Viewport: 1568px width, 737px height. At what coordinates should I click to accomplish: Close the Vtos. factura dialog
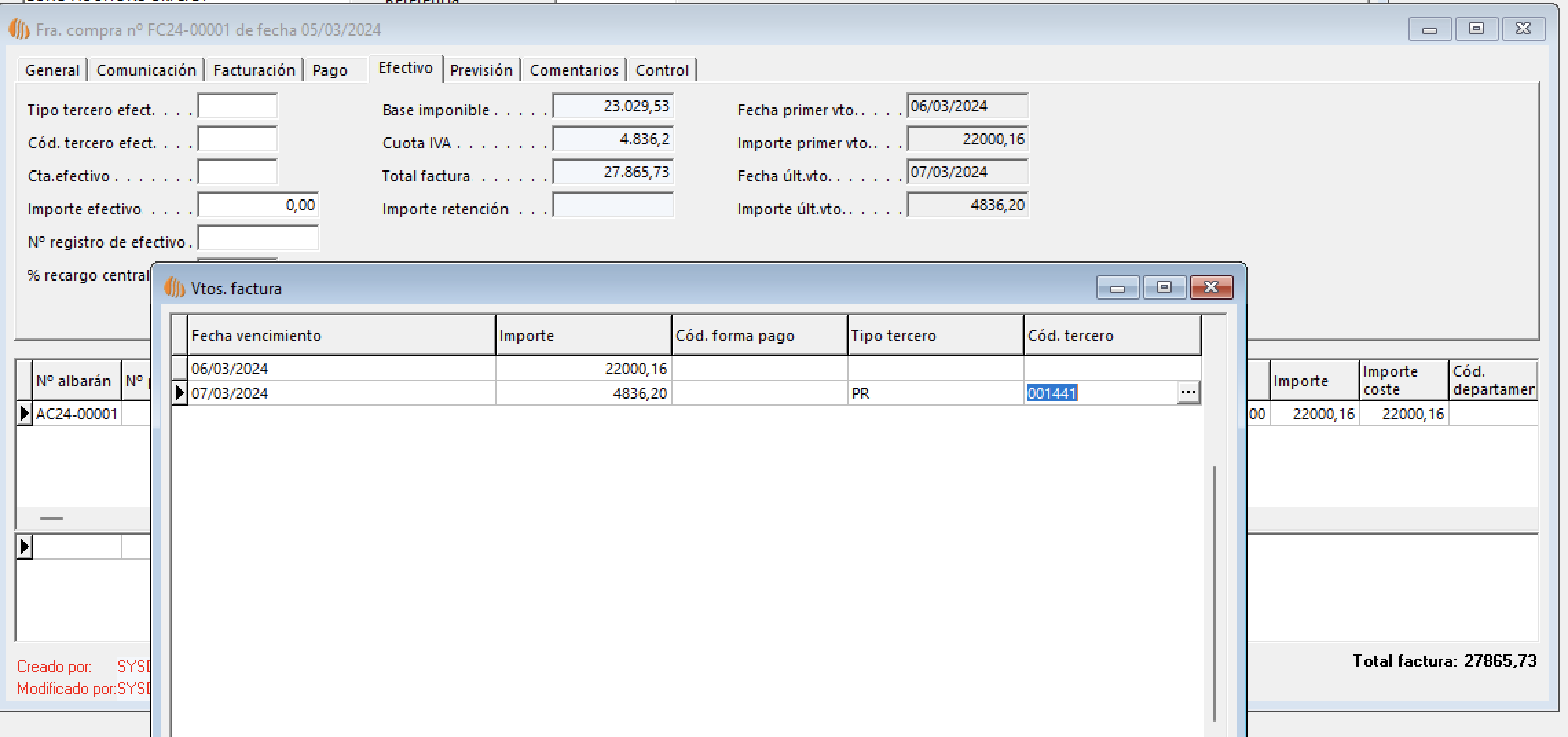[1211, 287]
